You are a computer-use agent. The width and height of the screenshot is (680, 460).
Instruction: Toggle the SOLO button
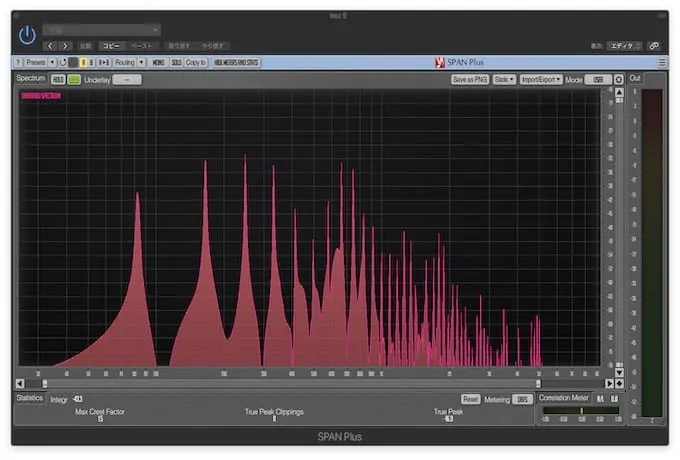pos(177,62)
